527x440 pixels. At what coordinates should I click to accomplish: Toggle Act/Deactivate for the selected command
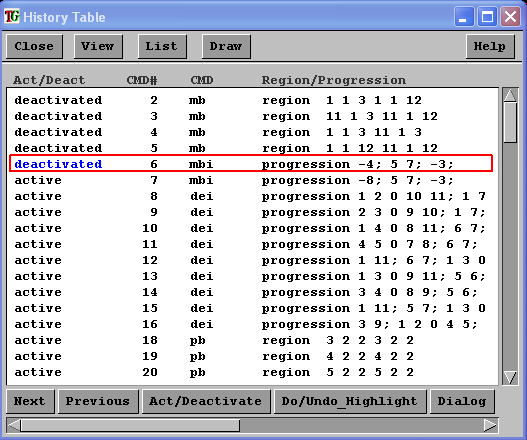tap(206, 401)
